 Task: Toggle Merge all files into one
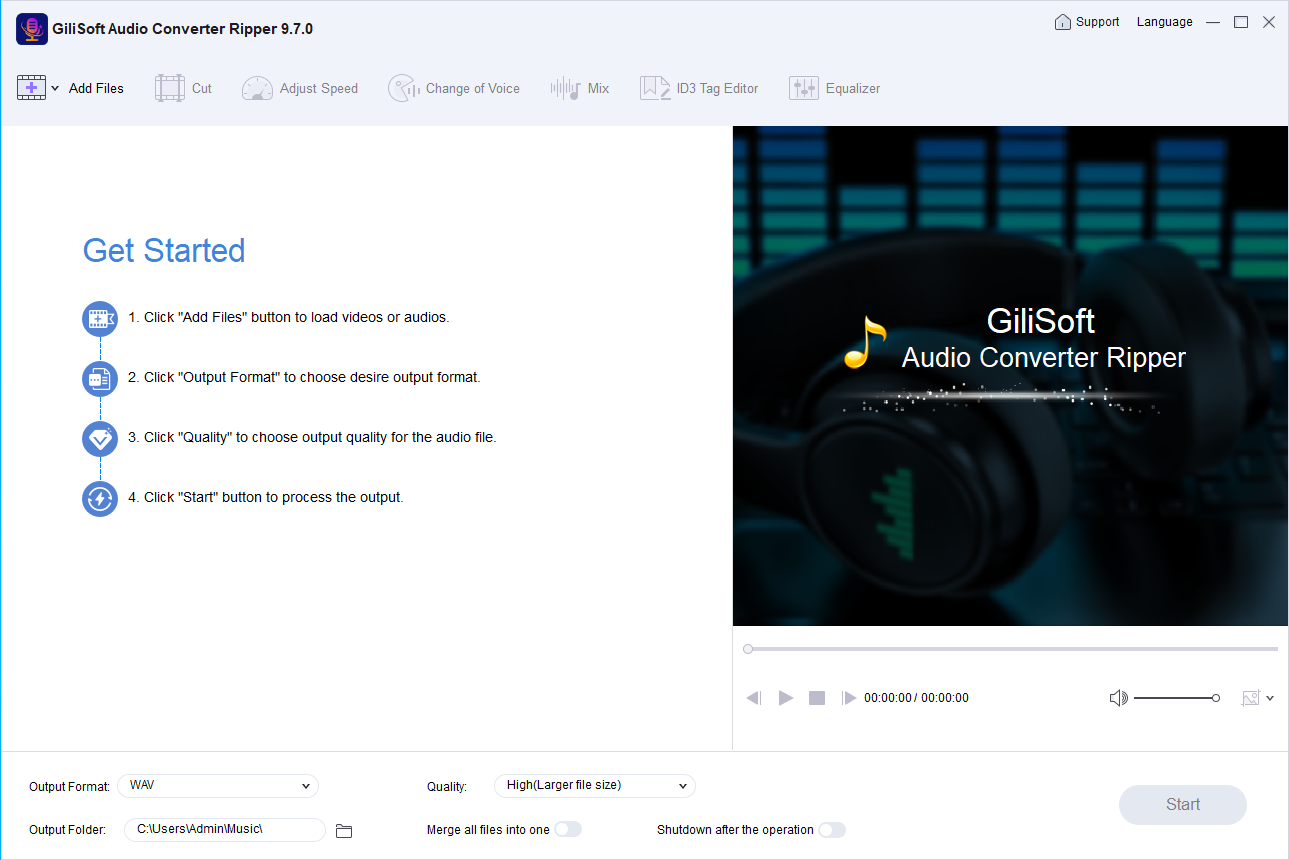click(x=568, y=829)
